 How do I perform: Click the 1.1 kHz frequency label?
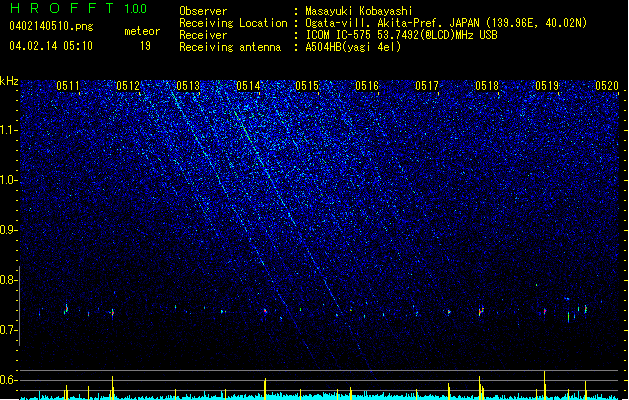(8, 130)
